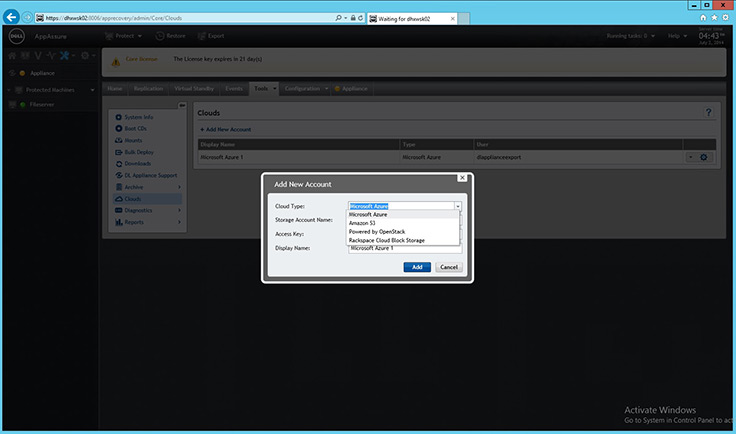
Task: Open the row actions dropdown beside gear icon
Action: point(690,157)
